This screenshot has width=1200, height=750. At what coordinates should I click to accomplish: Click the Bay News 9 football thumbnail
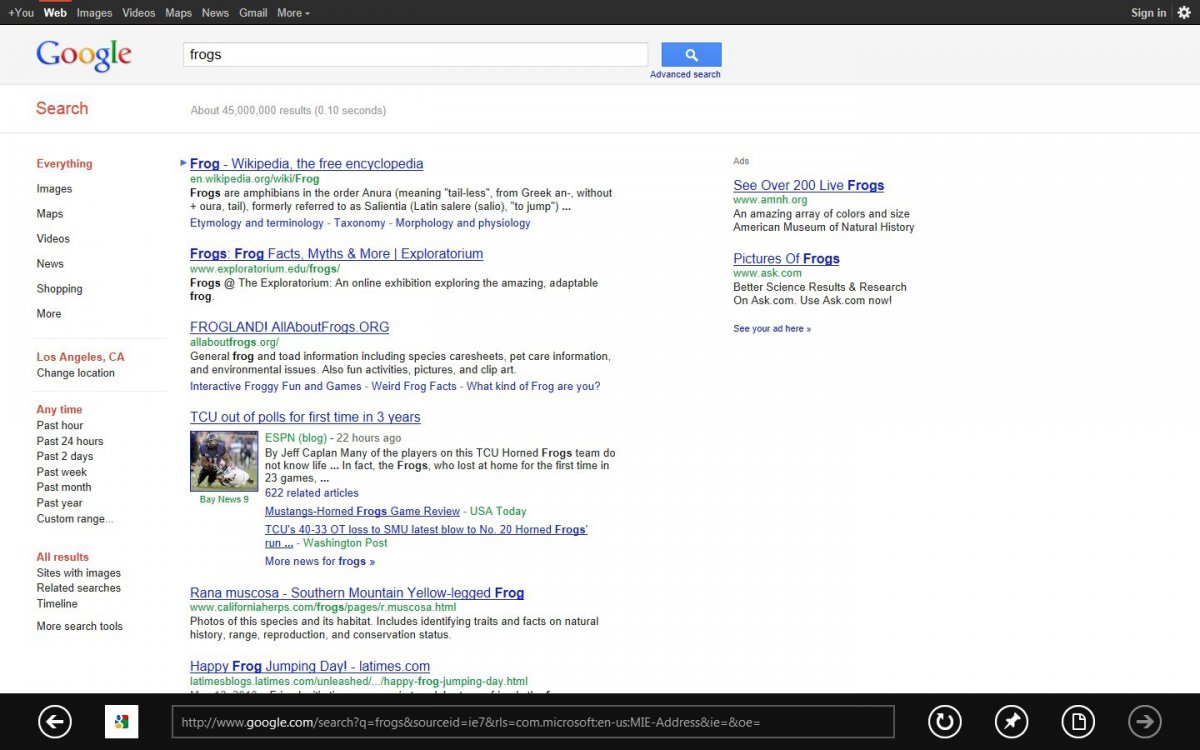(224, 461)
